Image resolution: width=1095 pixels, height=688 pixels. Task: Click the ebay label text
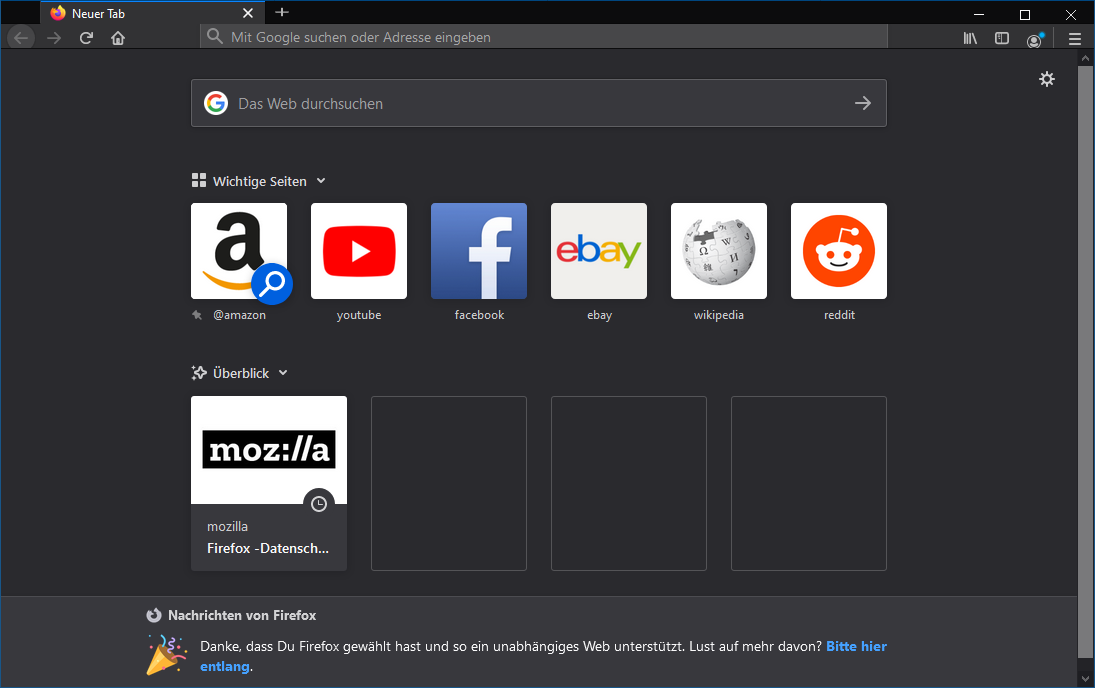tap(599, 315)
